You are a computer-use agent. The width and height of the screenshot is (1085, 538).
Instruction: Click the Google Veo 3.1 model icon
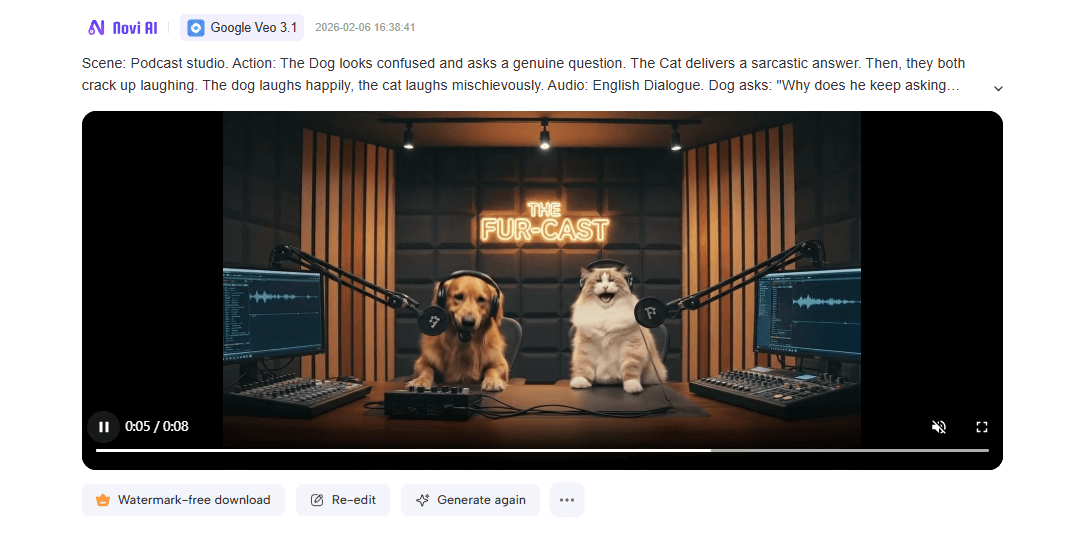pyautogui.click(x=196, y=28)
